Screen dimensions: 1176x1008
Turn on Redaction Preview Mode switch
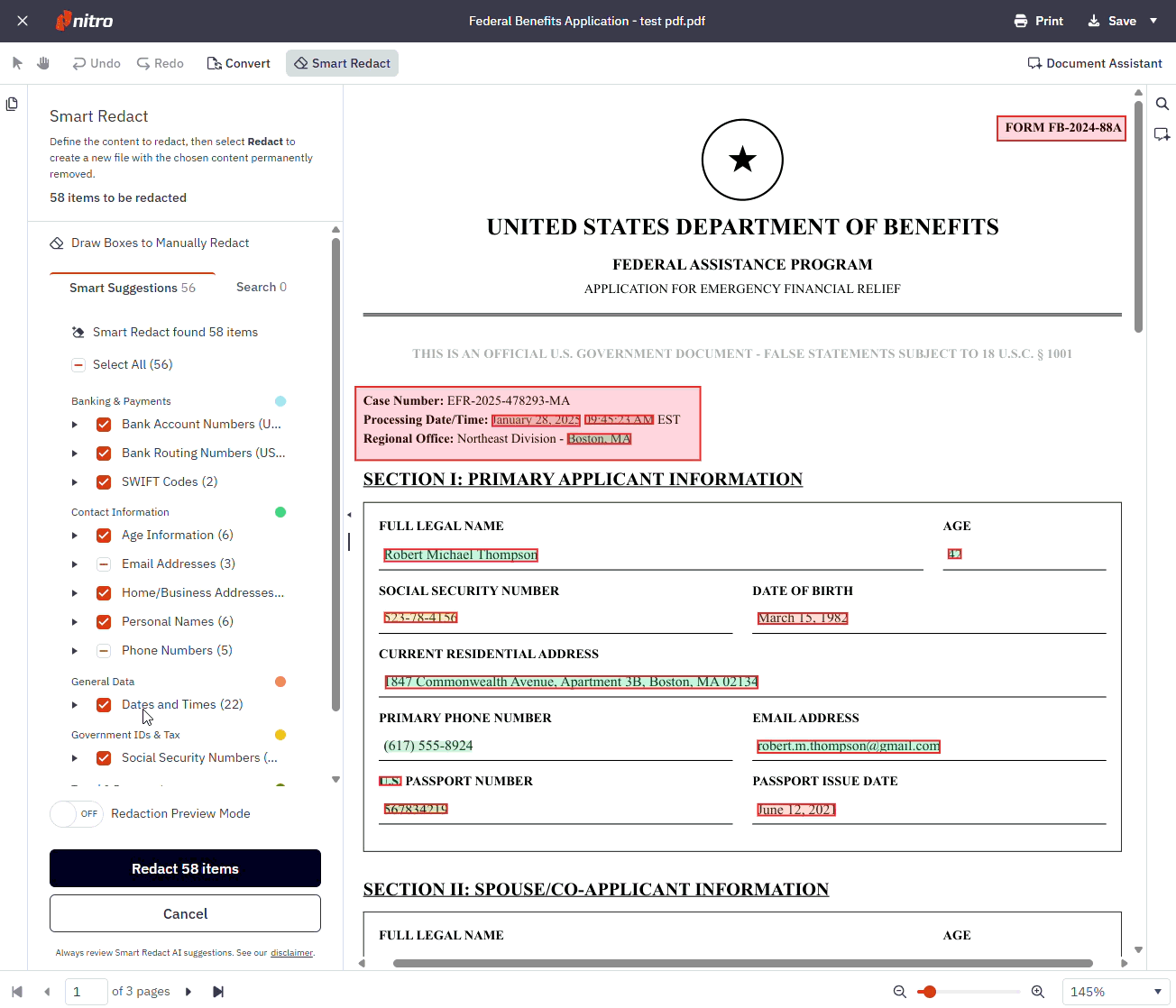coord(77,814)
